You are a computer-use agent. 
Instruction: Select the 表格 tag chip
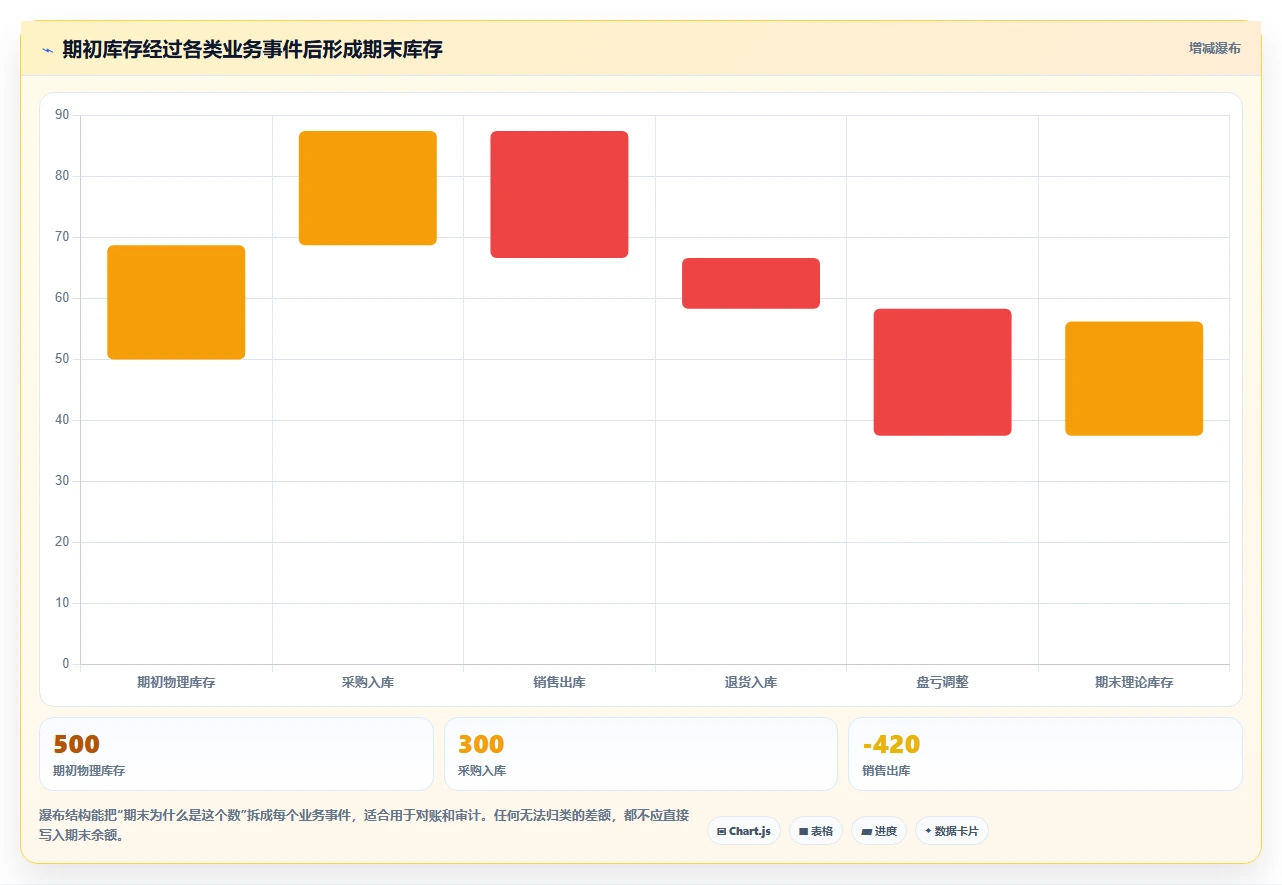[x=816, y=831]
